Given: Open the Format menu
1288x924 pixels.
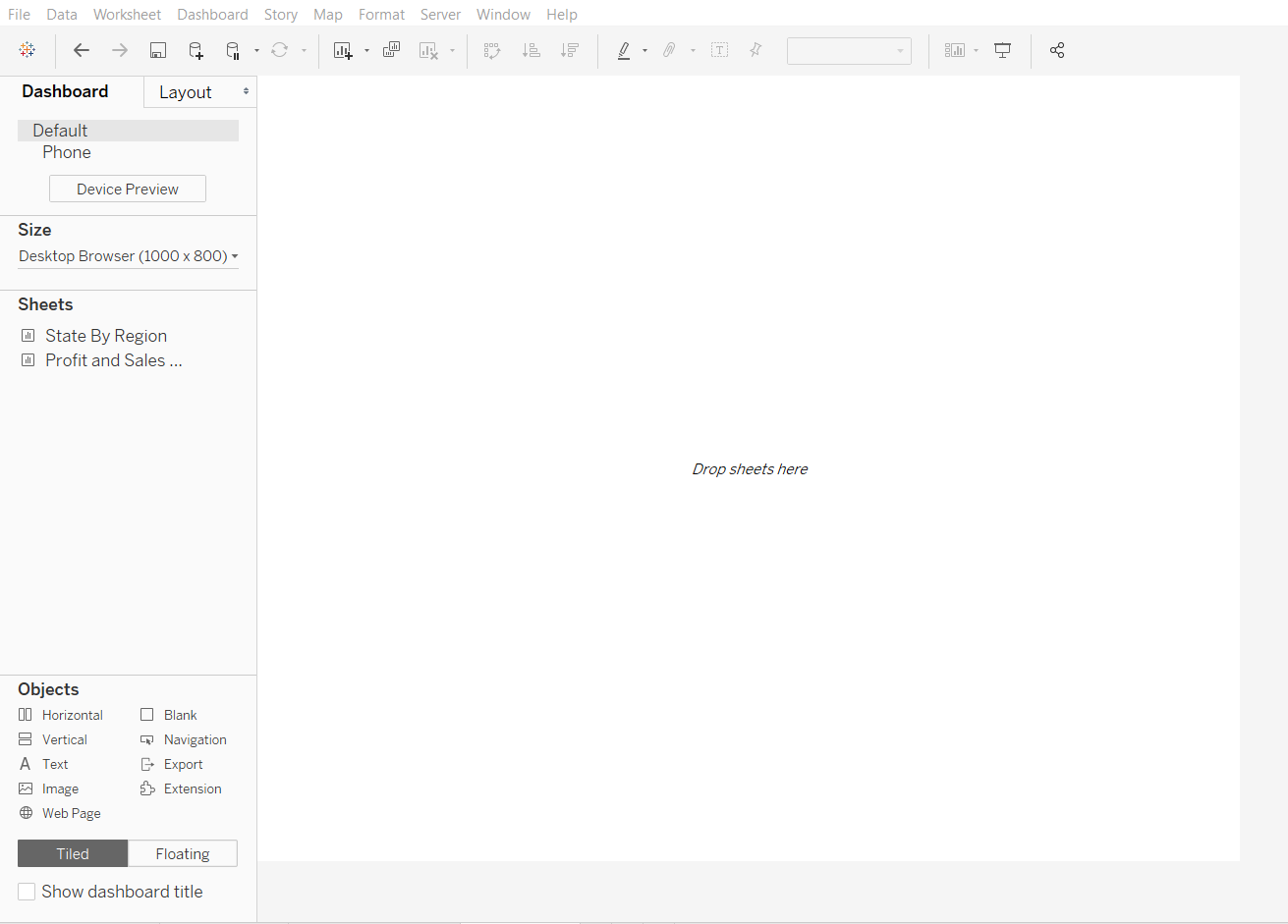Looking at the screenshot, I should coord(381,15).
